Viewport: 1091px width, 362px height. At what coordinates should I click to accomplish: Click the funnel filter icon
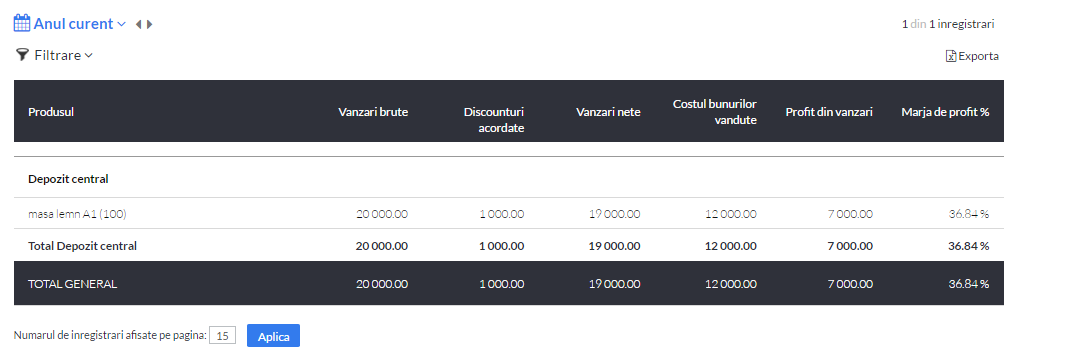pyautogui.click(x=22, y=55)
